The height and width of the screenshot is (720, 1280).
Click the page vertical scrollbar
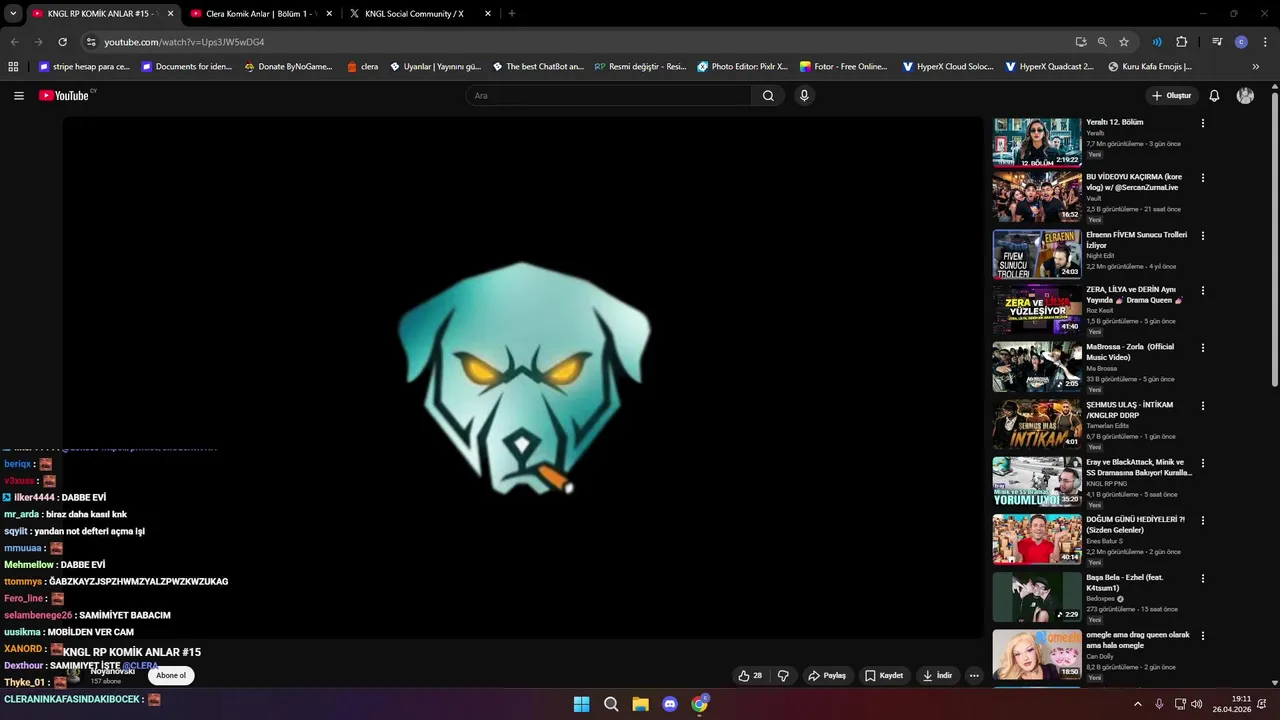pyautogui.click(x=1274, y=238)
